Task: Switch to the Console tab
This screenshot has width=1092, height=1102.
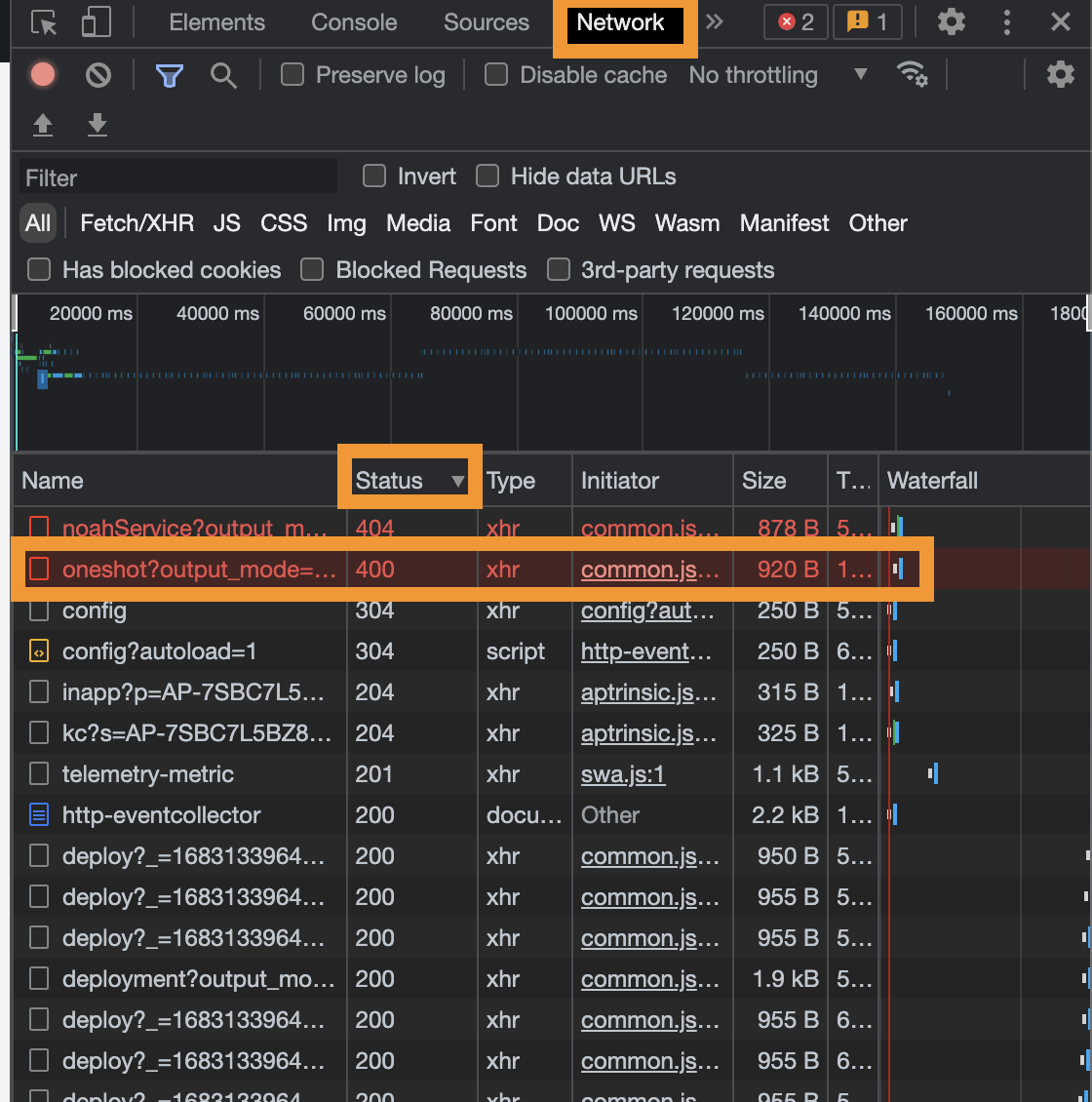Action: 354,22
